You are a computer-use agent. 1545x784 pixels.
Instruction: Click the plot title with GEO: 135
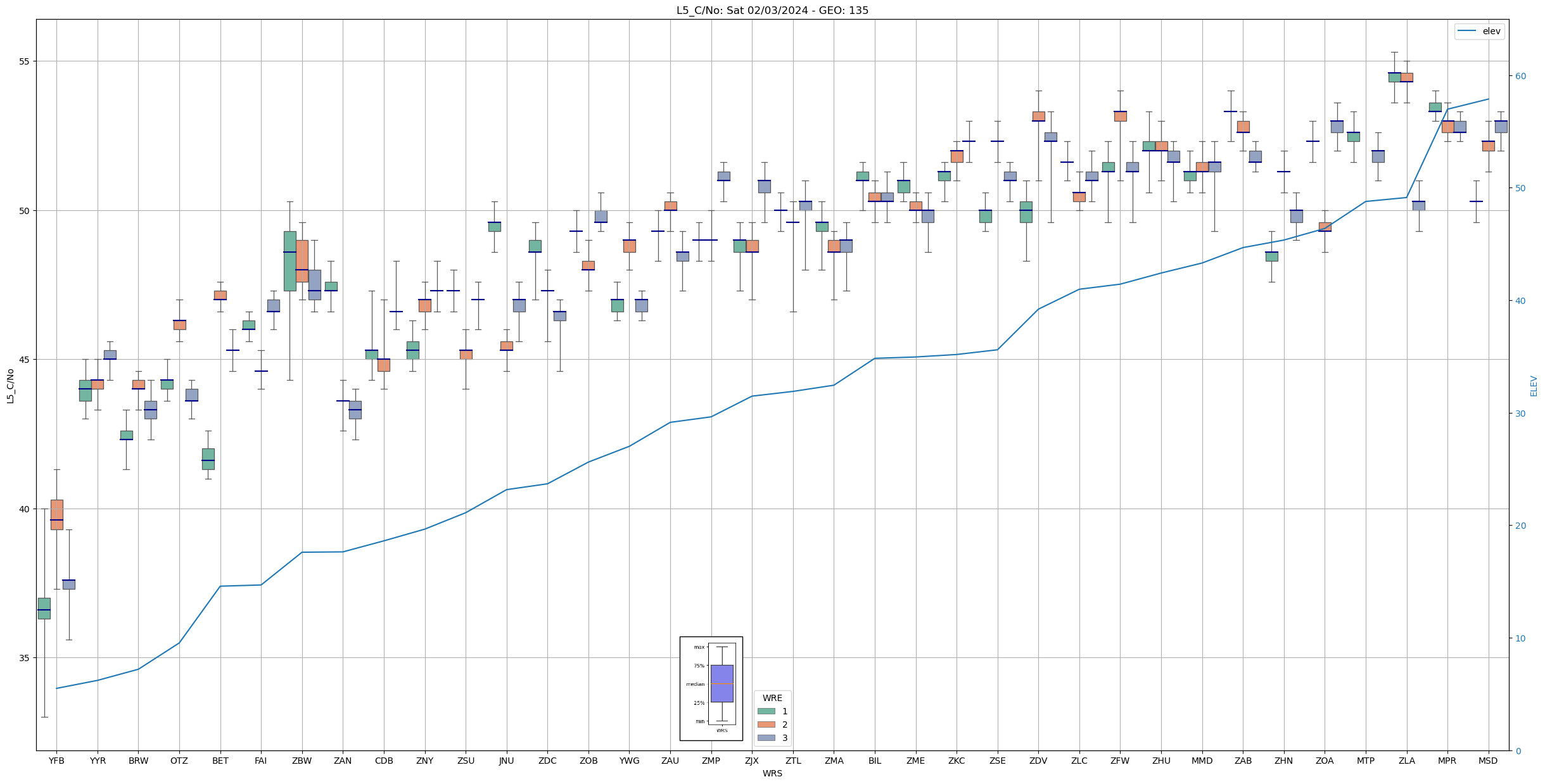[x=772, y=10]
